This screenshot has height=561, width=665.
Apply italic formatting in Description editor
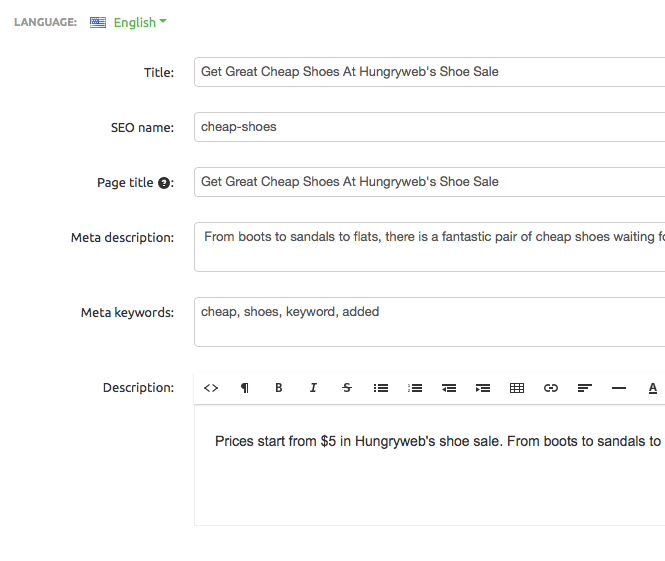pos(313,388)
